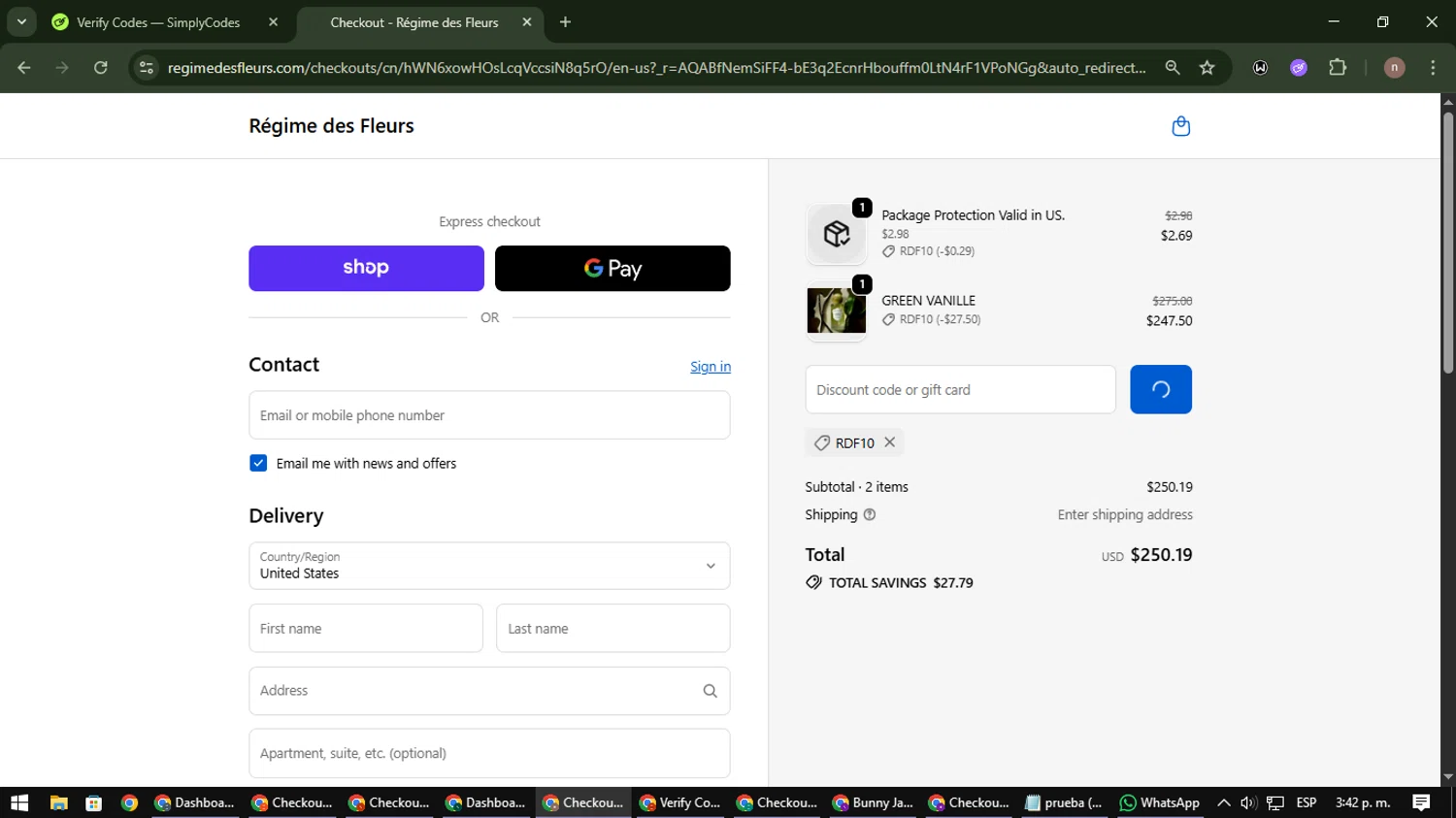Focus the First name field
Viewport: 1456px width, 818px height.
(366, 629)
